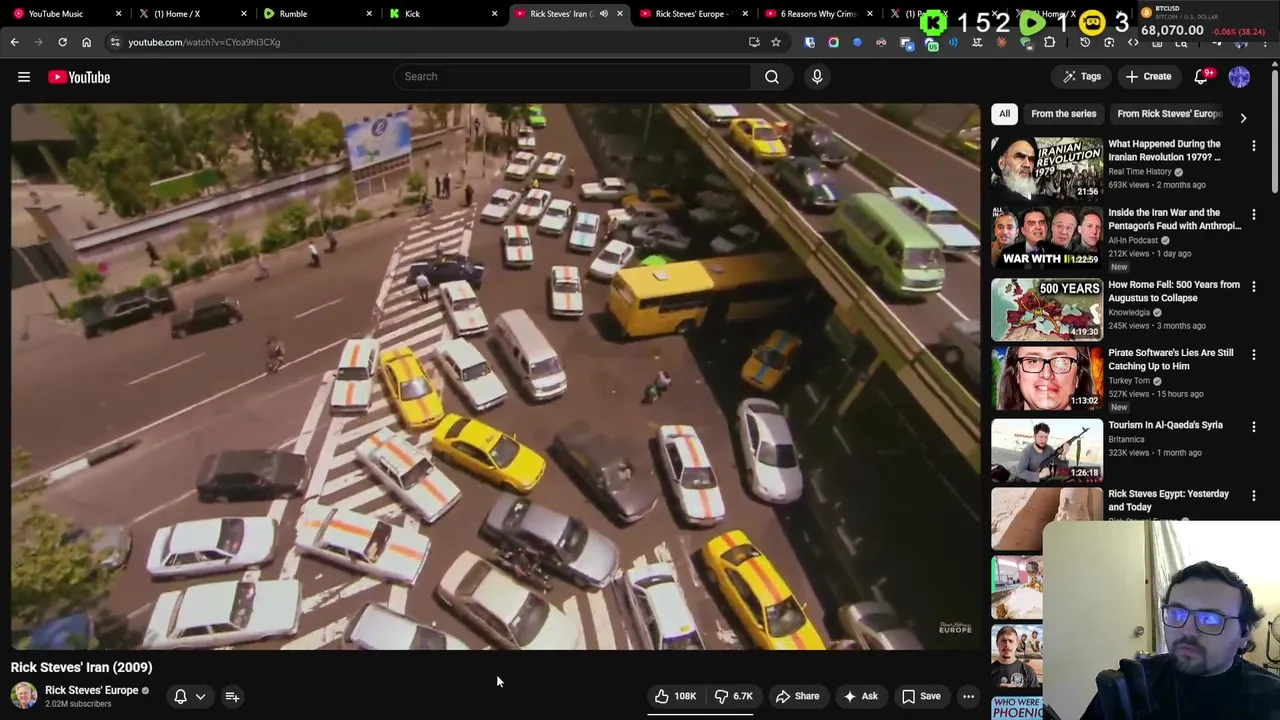Expand notification options chevron next to bell
1280x720 pixels.
coord(200,696)
